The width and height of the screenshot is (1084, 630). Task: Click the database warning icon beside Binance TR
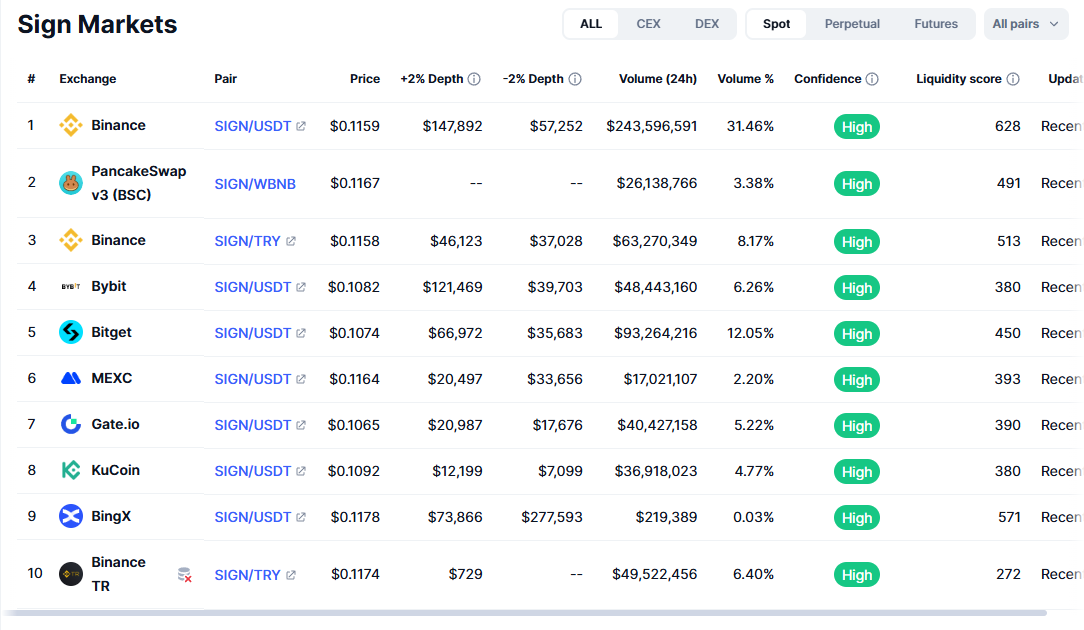click(184, 575)
